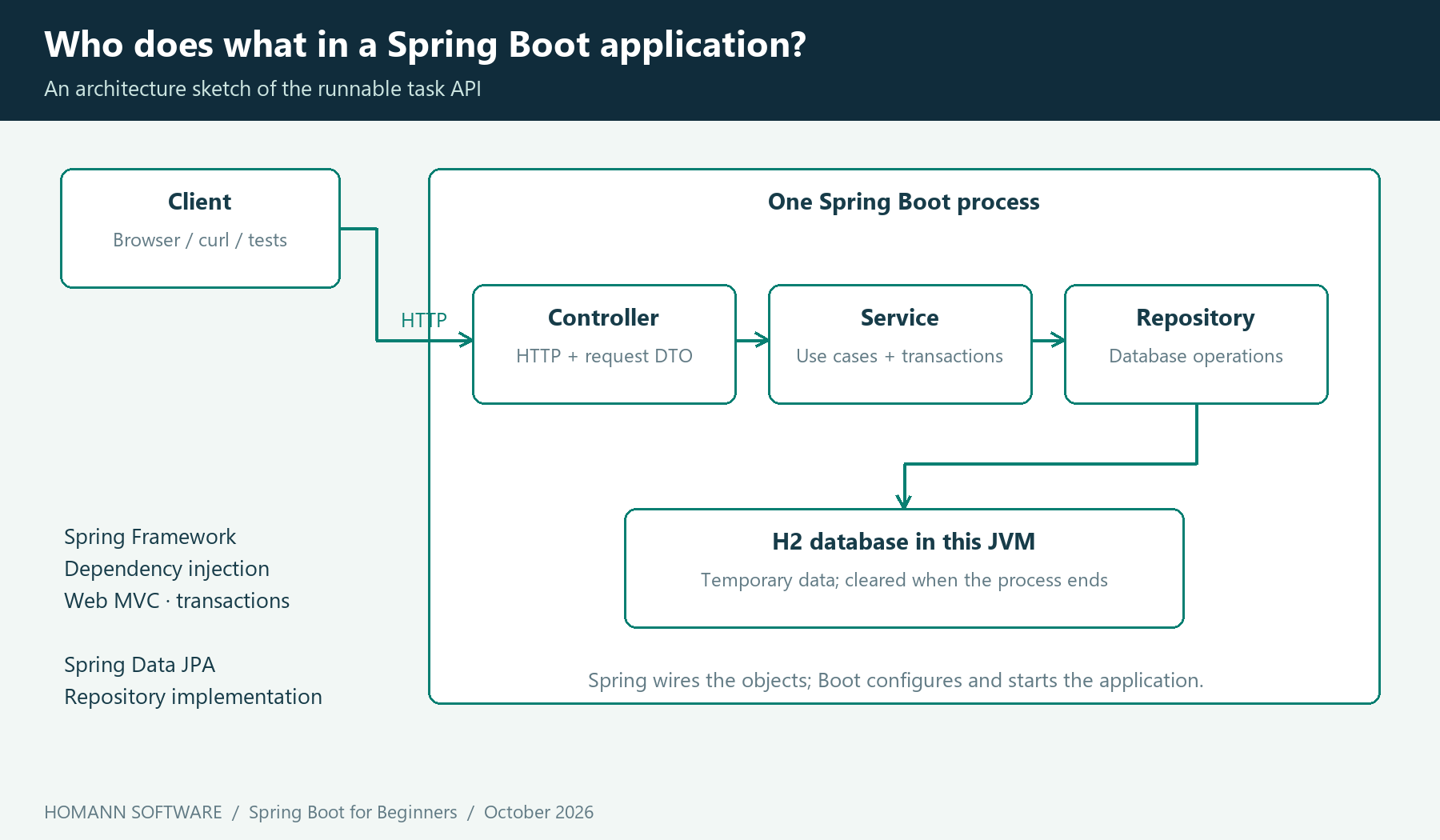Select the 'Dependency injection' line
Screen dimensions: 1440x840
[x=166, y=569]
